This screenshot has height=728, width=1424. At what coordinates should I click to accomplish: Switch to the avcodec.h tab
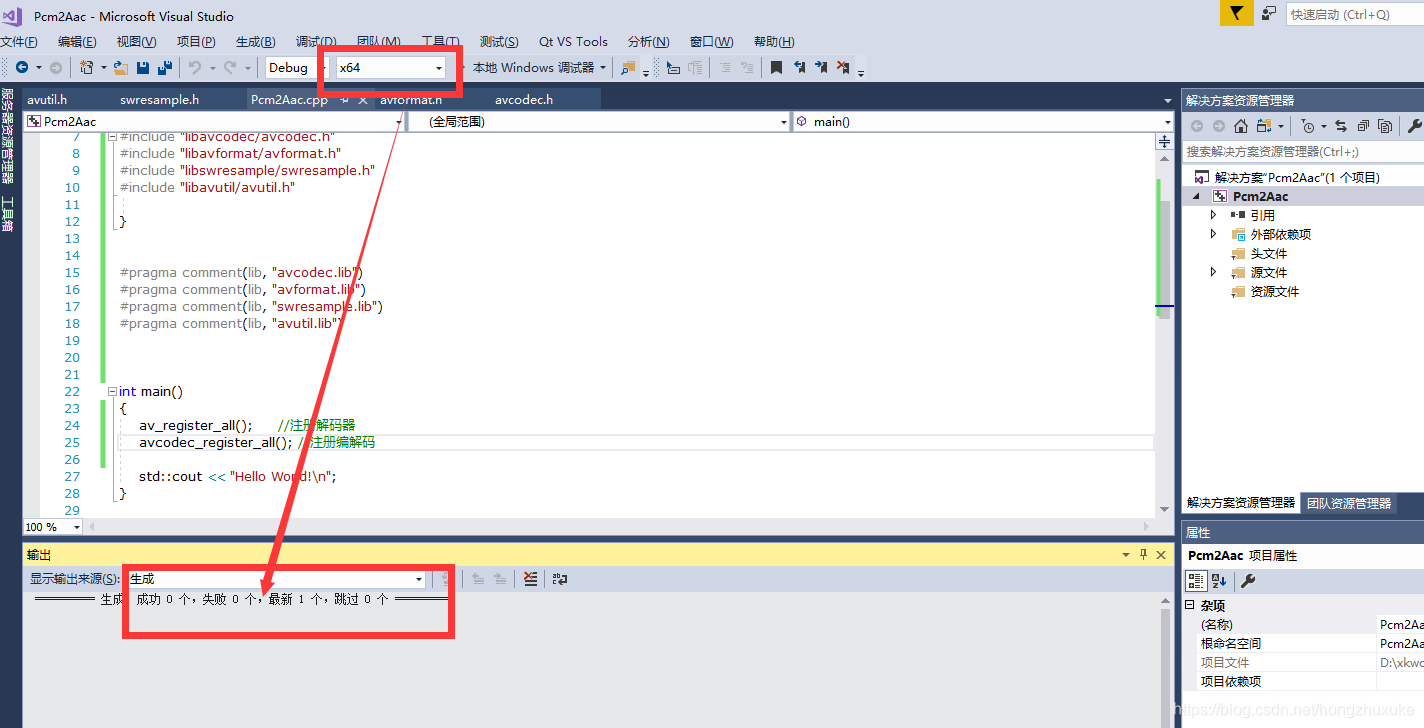(x=524, y=100)
